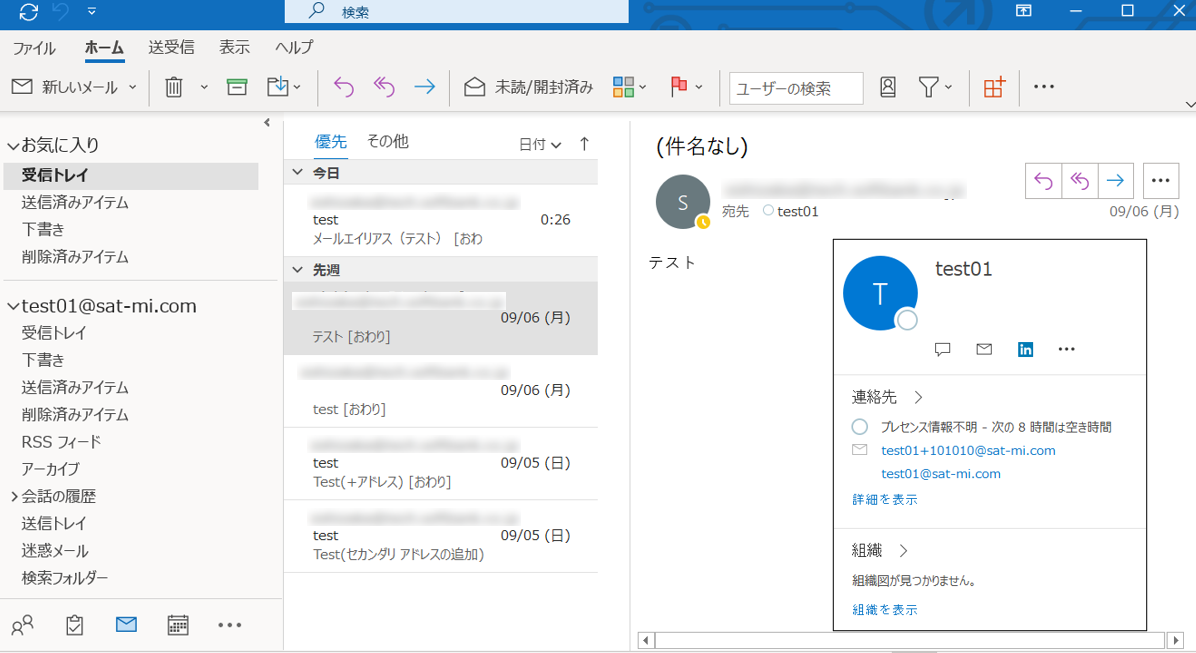Expand the 会話の履歴 folder
Image resolution: width=1196 pixels, height=653 pixels.
[x=14, y=497]
